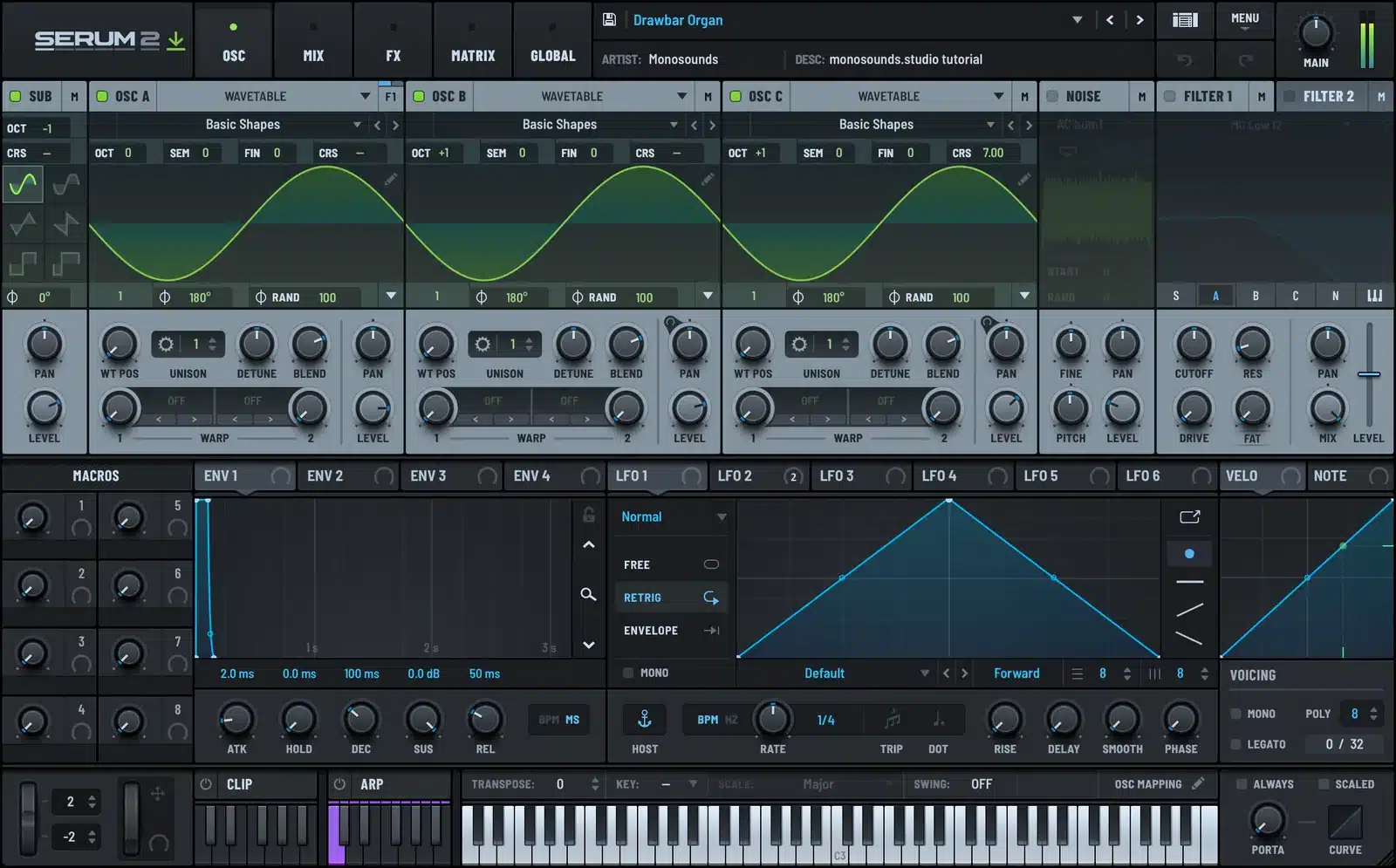Click the envelope zoom magnifier icon
1396x868 pixels.
pyautogui.click(x=589, y=594)
